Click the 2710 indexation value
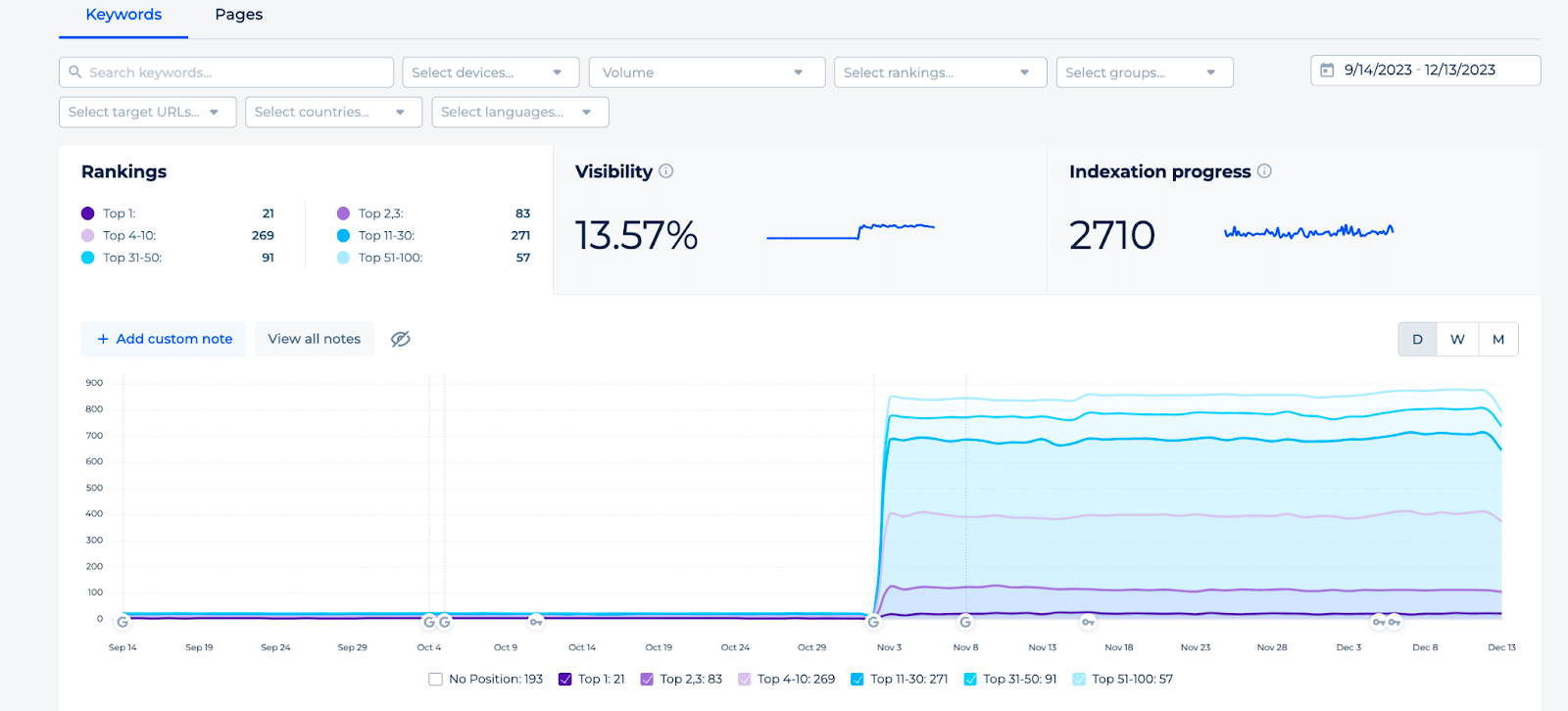 (1112, 235)
